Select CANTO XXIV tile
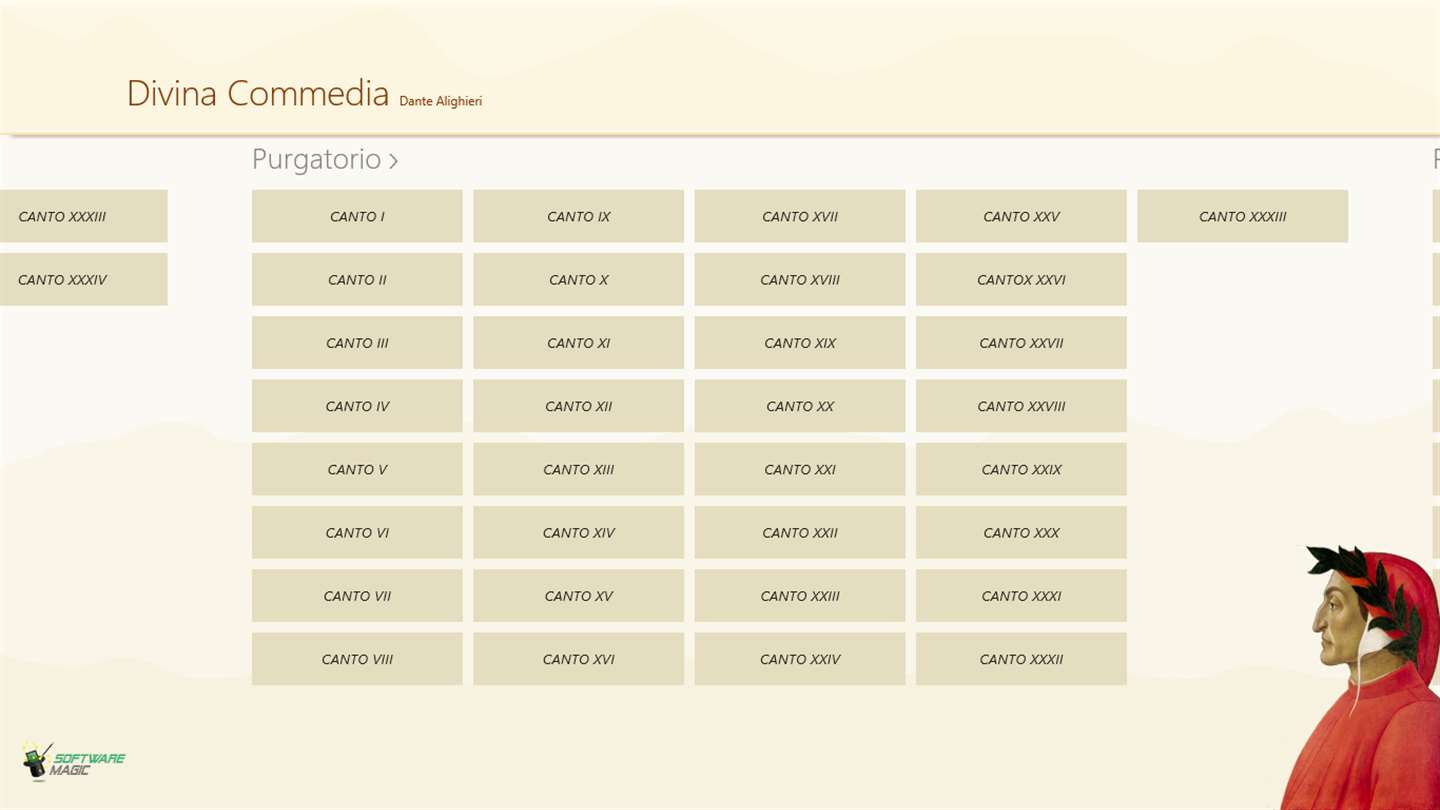1440x810 pixels. pyautogui.click(x=800, y=659)
